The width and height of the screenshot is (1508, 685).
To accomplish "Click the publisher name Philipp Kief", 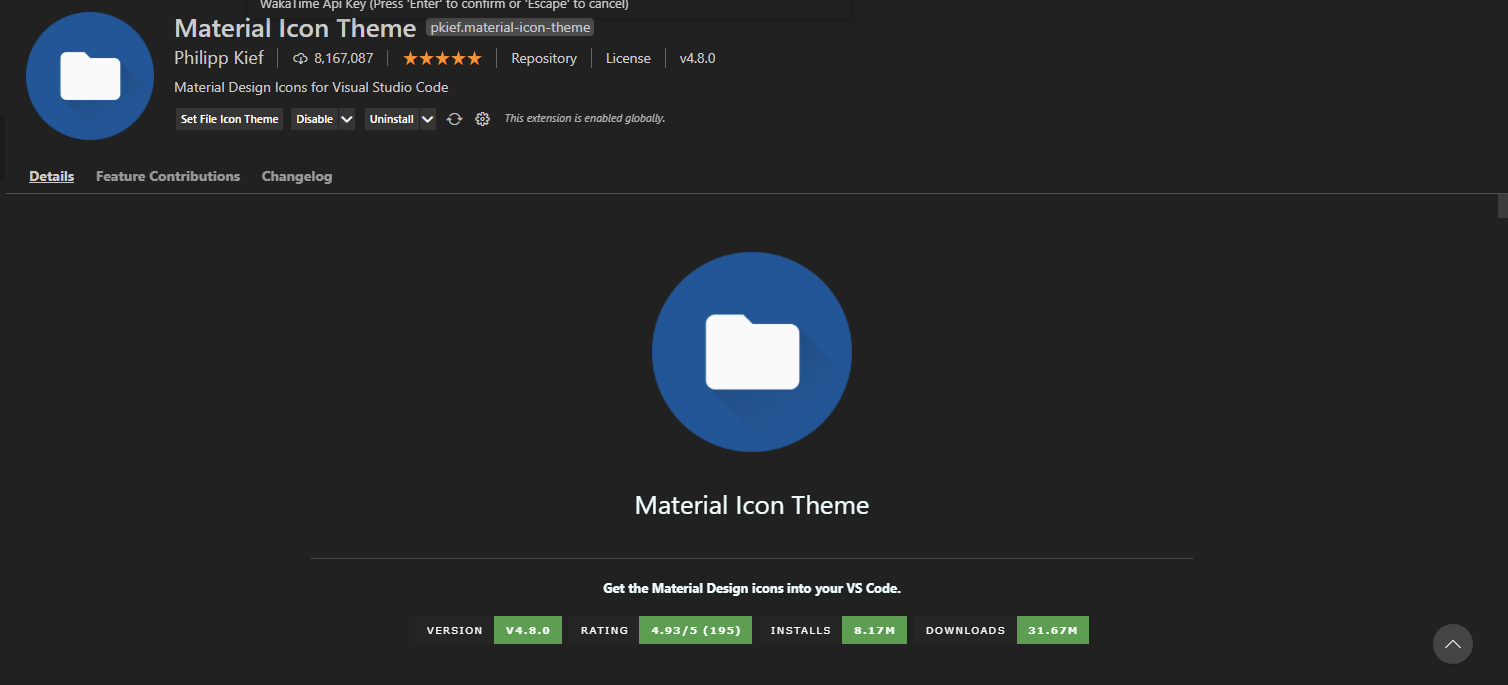I will click(x=219, y=58).
